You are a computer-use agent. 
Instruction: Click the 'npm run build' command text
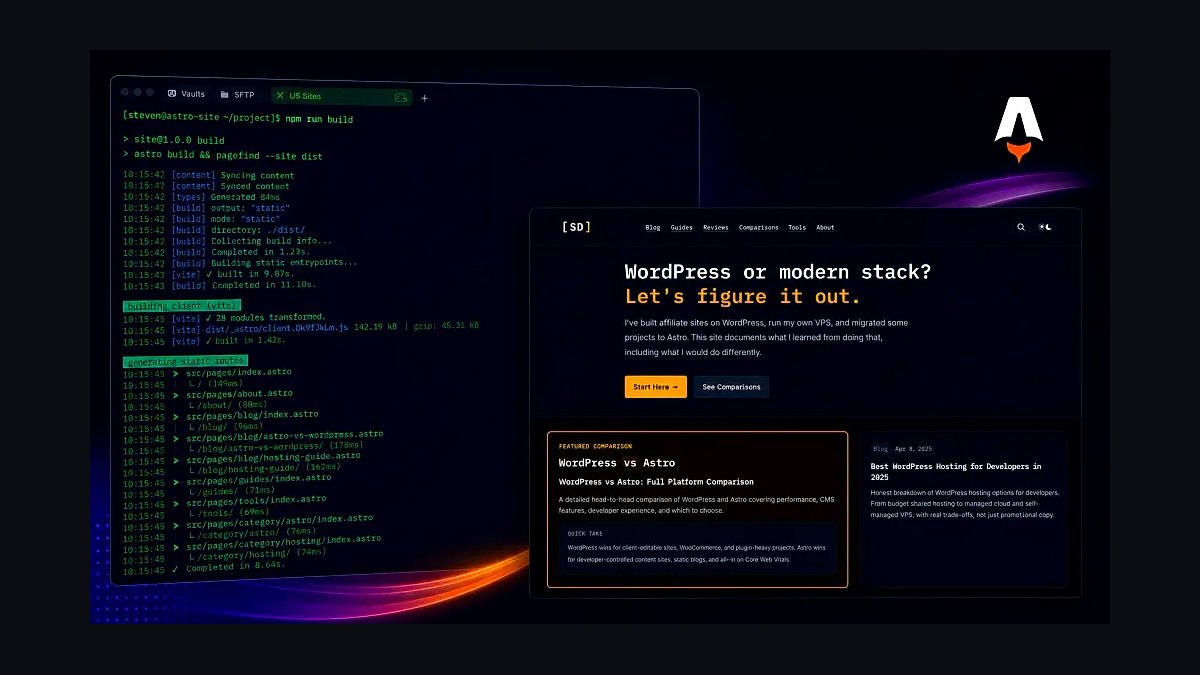pyautogui.click(x=319, y=119)
